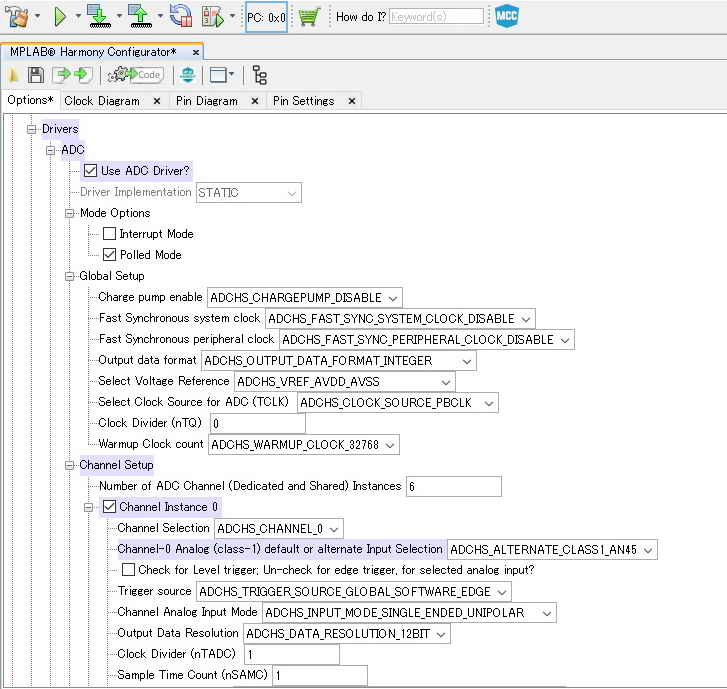
Task: Close the Clock Diagram tab
Action: click(157, 101)
